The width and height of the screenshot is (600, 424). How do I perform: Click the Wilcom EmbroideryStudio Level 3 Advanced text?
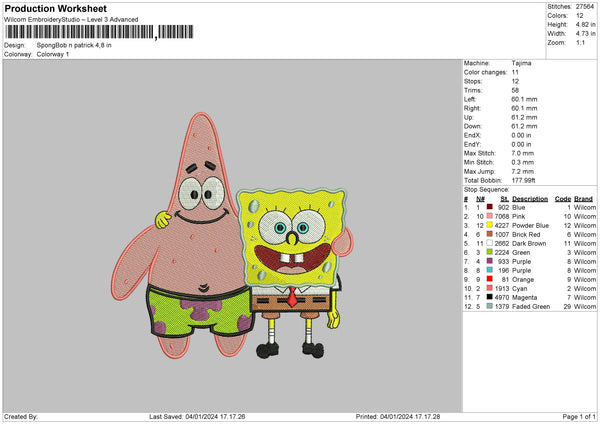click(x=71, y=20)
